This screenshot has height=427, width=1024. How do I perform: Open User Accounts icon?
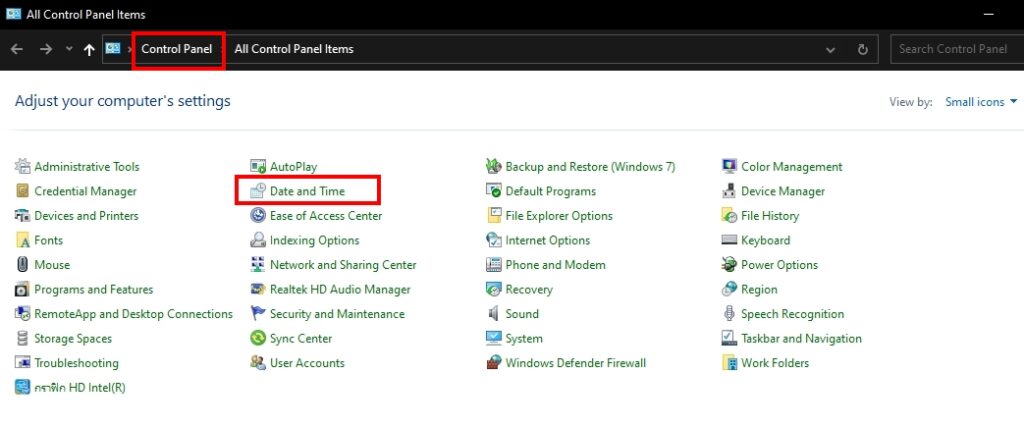point(259,362)
